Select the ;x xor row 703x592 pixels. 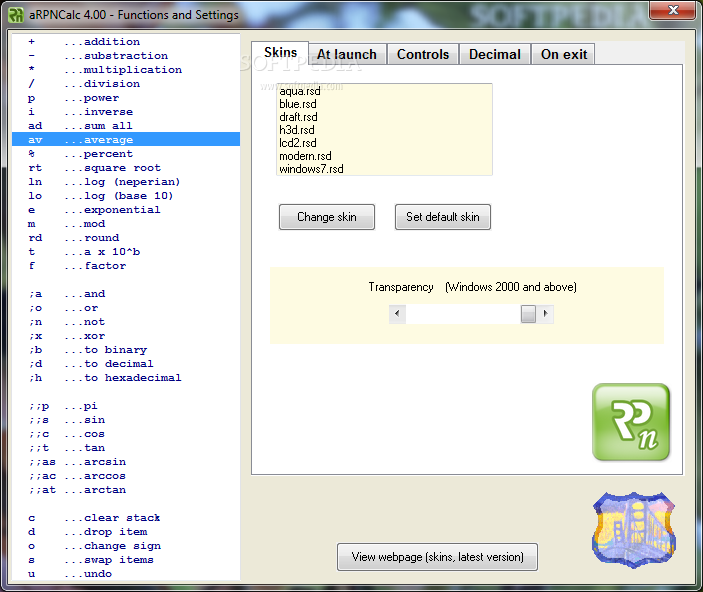pyautogui.click(x=126, y=336)
